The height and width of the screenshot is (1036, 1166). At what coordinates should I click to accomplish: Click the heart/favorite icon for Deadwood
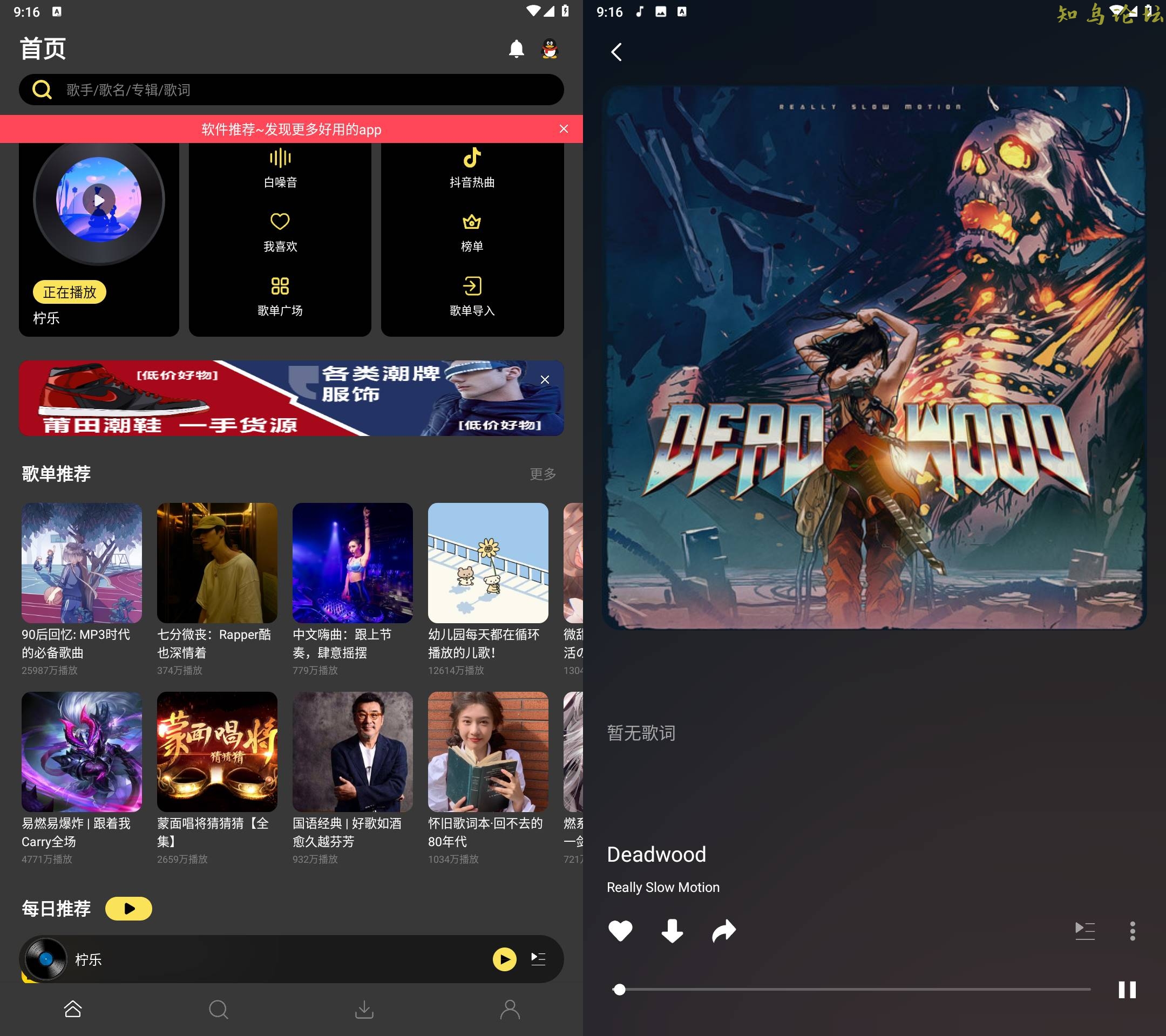621,928
